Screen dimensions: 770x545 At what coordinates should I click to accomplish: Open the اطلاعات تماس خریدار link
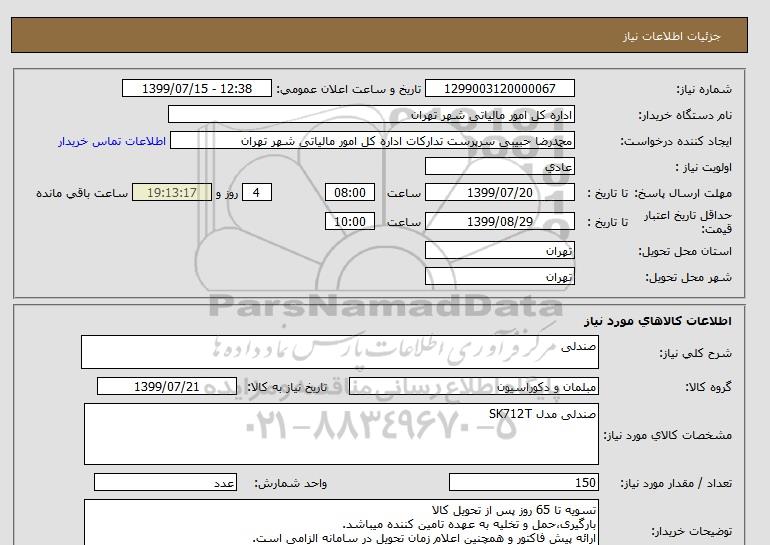(x=112, y=141)
